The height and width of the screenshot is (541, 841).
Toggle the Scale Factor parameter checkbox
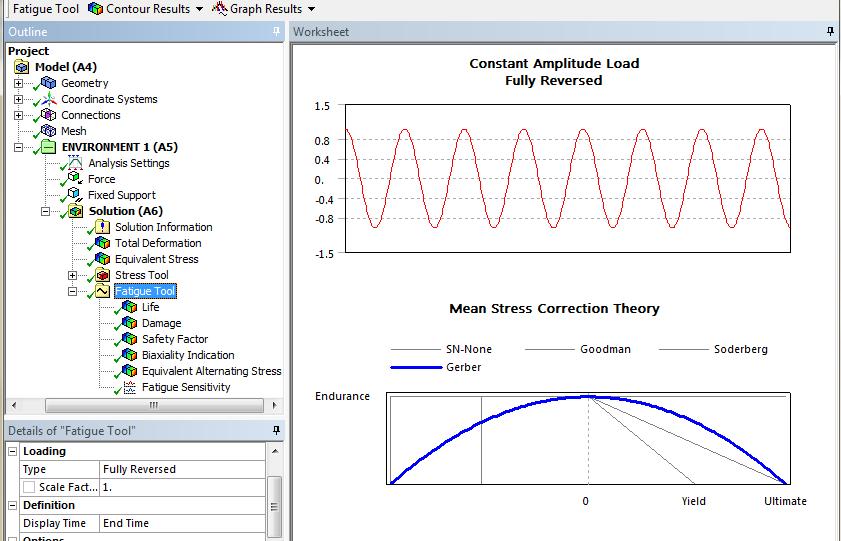click(29, 487)
